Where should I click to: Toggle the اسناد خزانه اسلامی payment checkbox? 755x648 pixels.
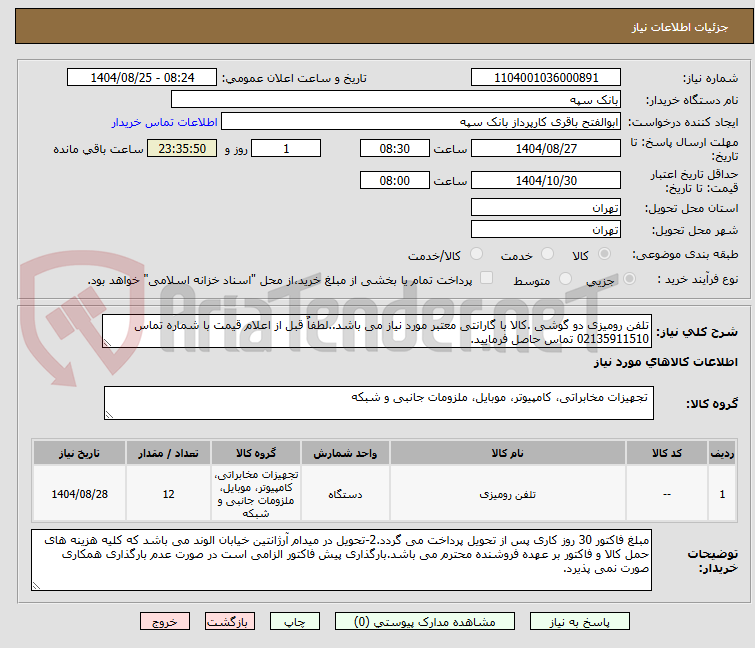point(487,279)
